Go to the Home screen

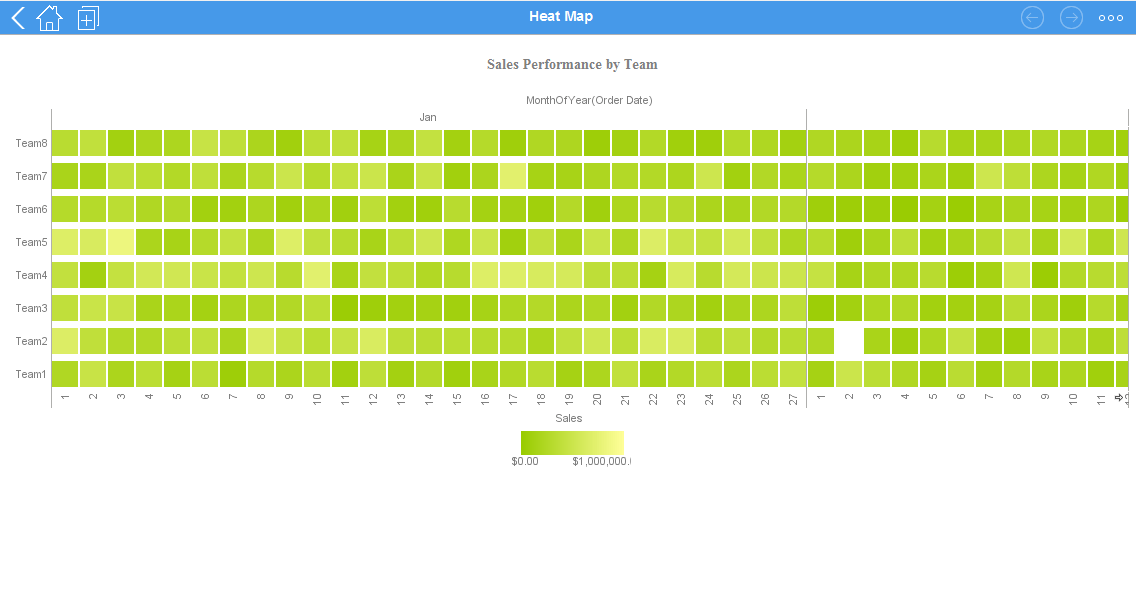[49, 17]
